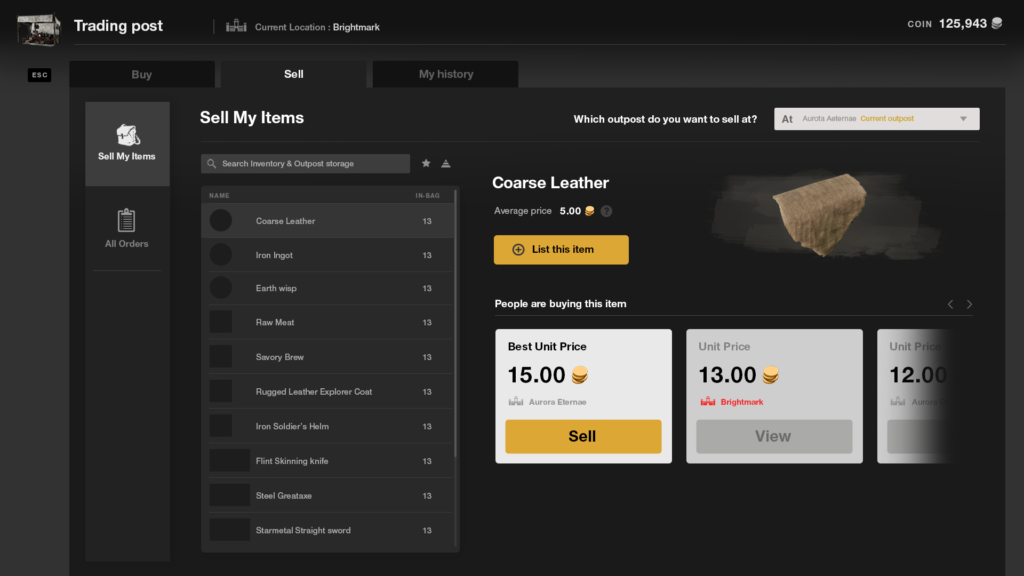This screenshot has height=576, width=1024.
Task: Click the sort icon beside search bar
Action: tap(446, 163)
